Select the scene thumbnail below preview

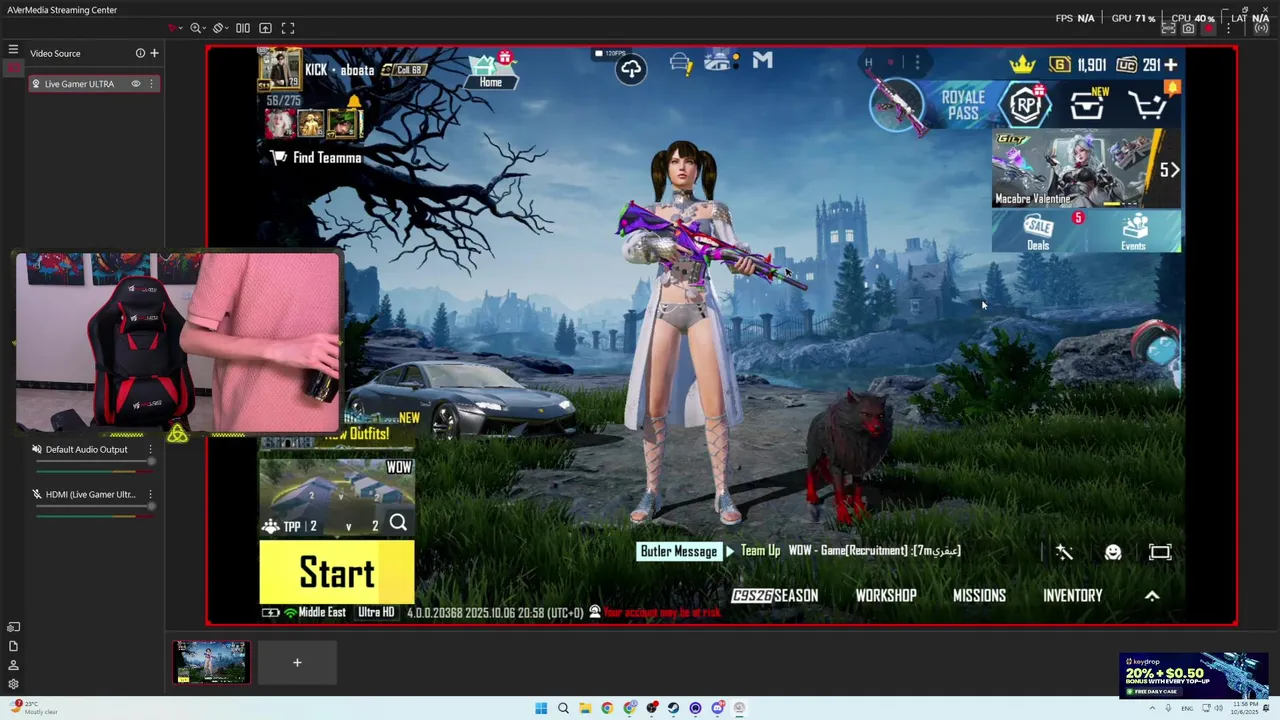[x=211, y=662]
